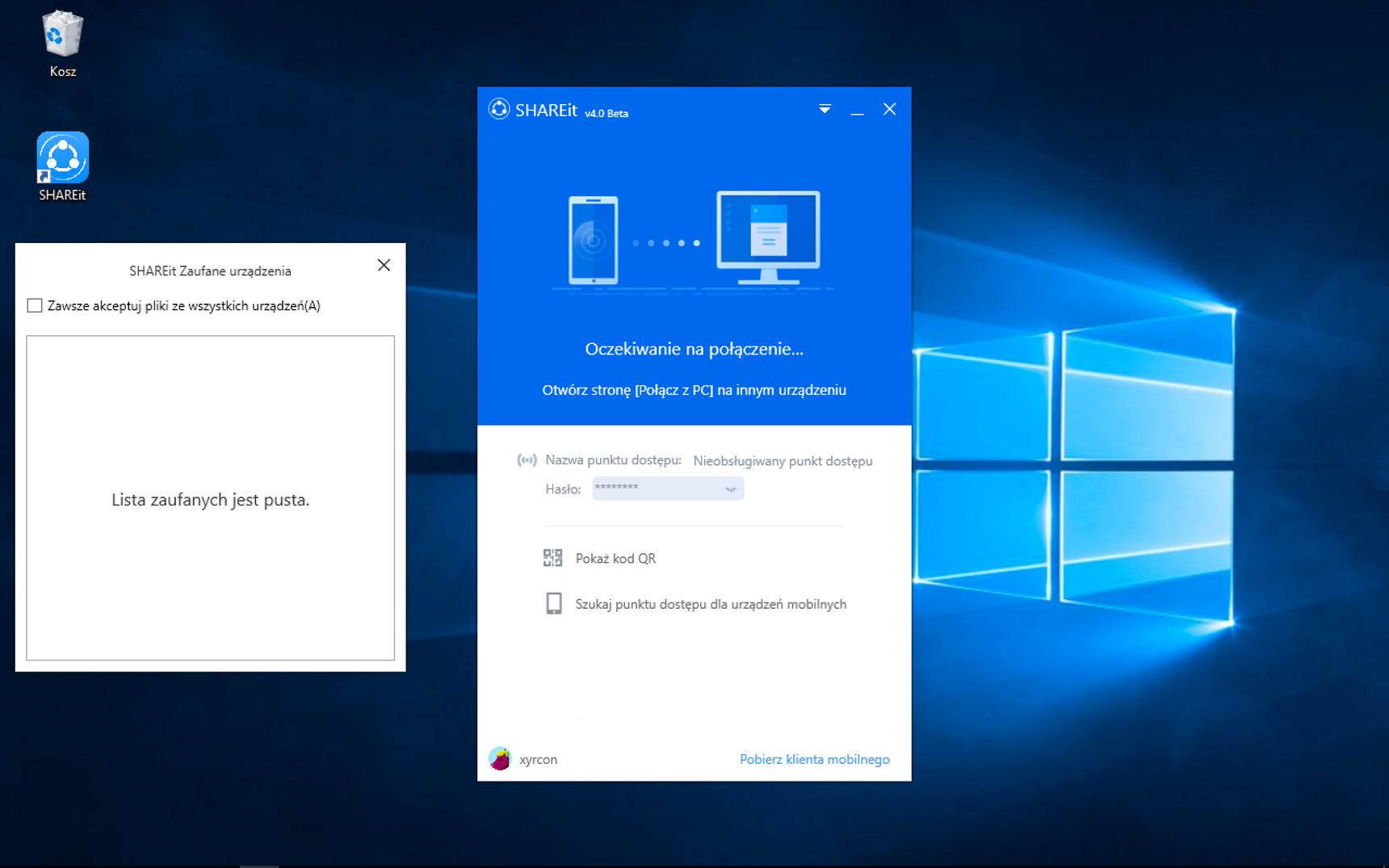Click the Hasło password field
This screenshot has height=868, width=1389.
[x=668, y=488]
